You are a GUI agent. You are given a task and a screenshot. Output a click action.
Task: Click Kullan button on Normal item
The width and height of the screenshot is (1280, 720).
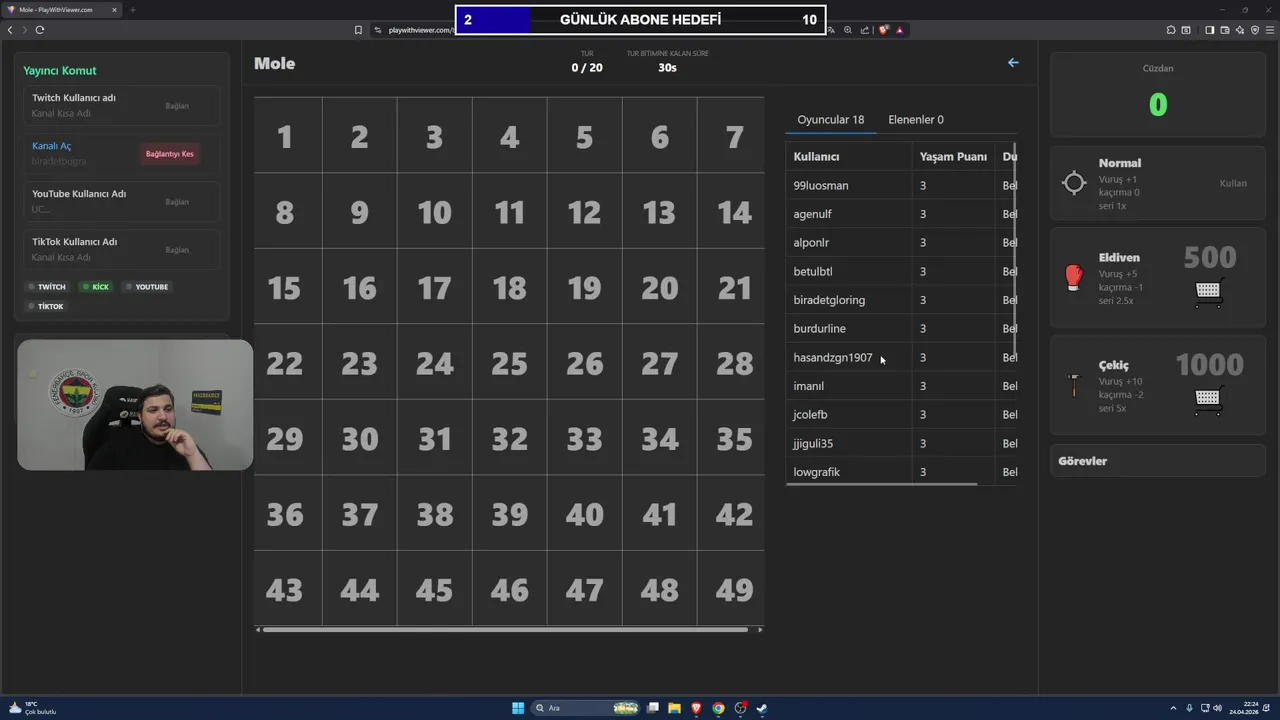coord(1233,183)
